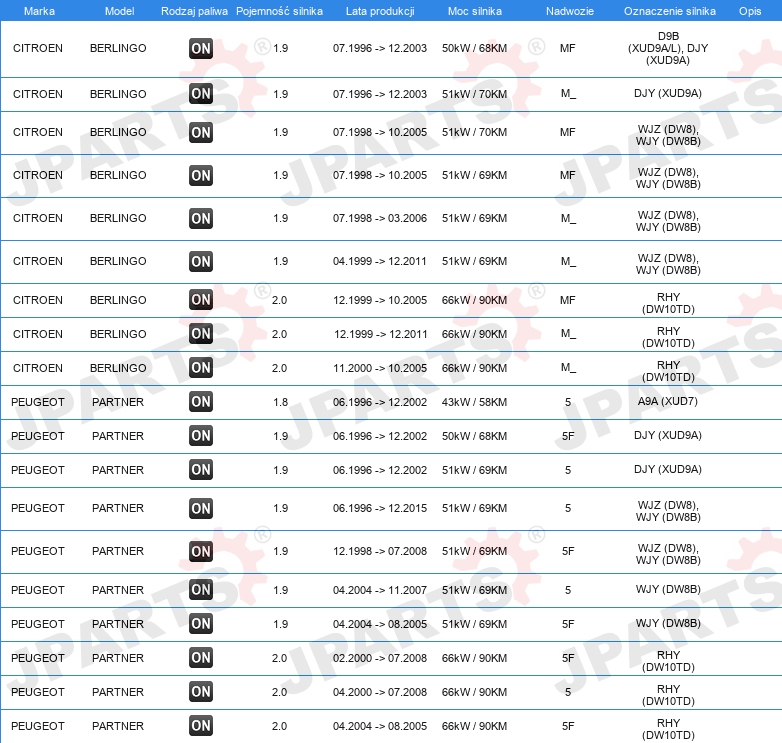Image resolution: width=782 pixels, height=743 pixels.
Task: Click the Lata produkcji column header
Action: coord(380,11)
